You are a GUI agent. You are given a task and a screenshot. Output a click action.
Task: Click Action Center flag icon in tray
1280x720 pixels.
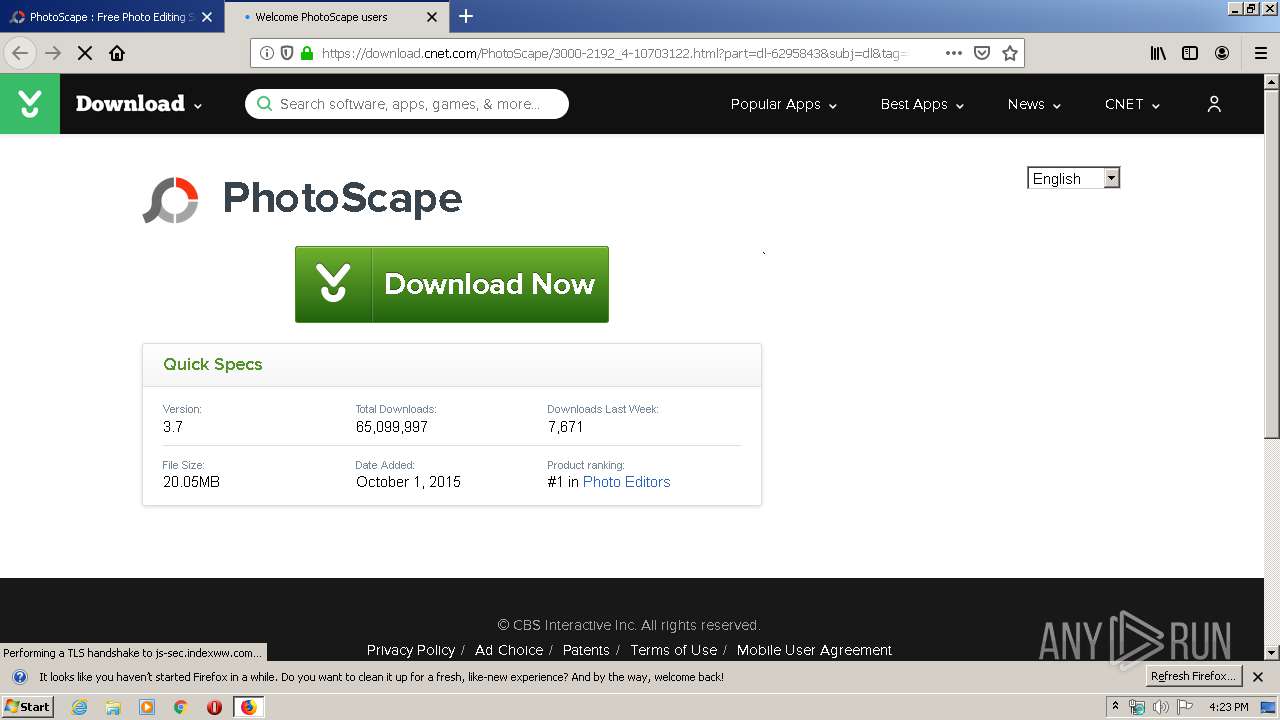click(x=1185, y=707)
